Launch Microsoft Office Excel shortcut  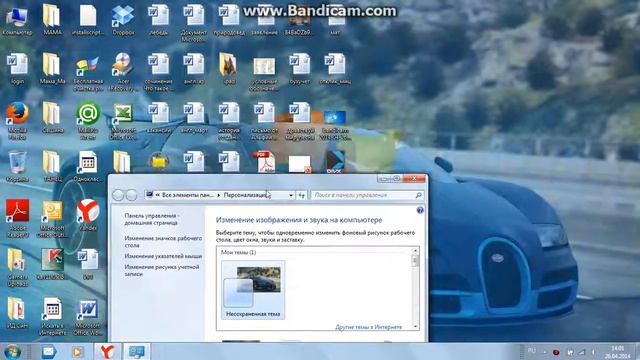coord(123,121)
